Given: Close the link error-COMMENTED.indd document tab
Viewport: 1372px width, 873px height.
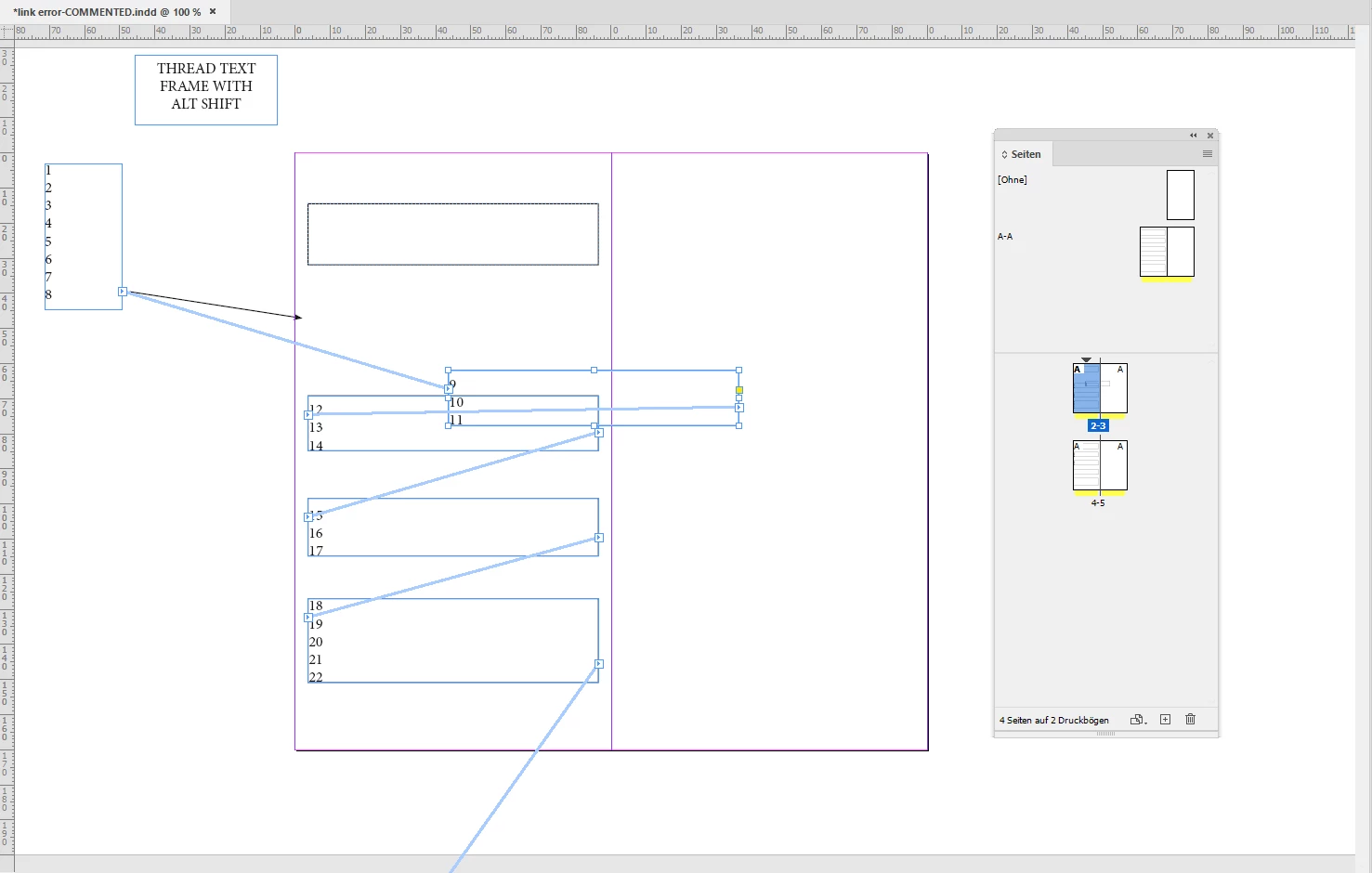Looking at the screenshot, I should (x=213, y=12).
